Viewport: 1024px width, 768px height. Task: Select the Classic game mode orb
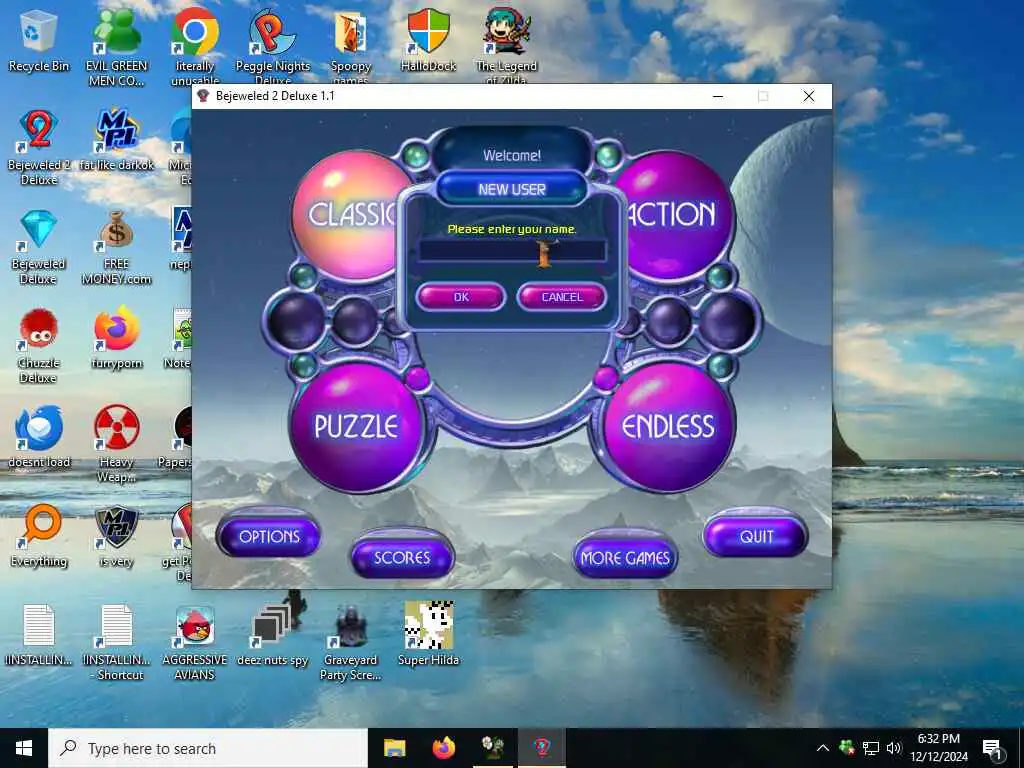pos(349,216)
